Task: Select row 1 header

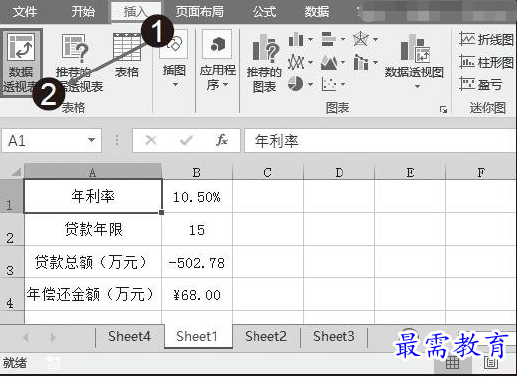Action: (x=12, y=197)
